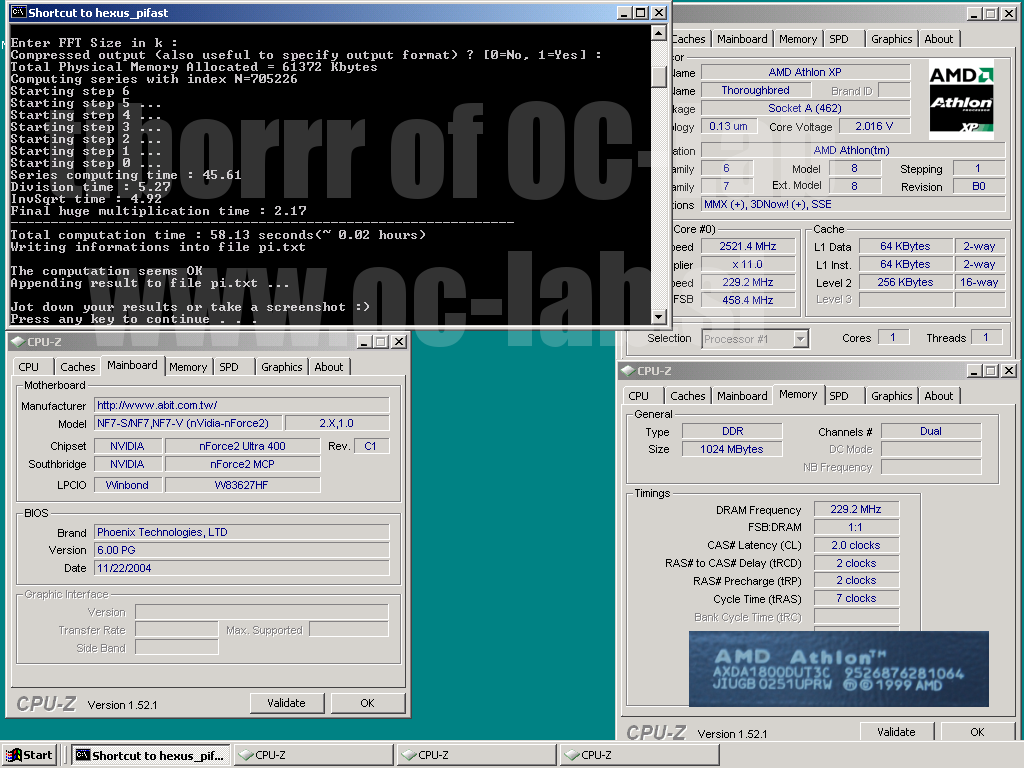
Task: Click the first CPU-Z taskbar button
Action: 314,755
